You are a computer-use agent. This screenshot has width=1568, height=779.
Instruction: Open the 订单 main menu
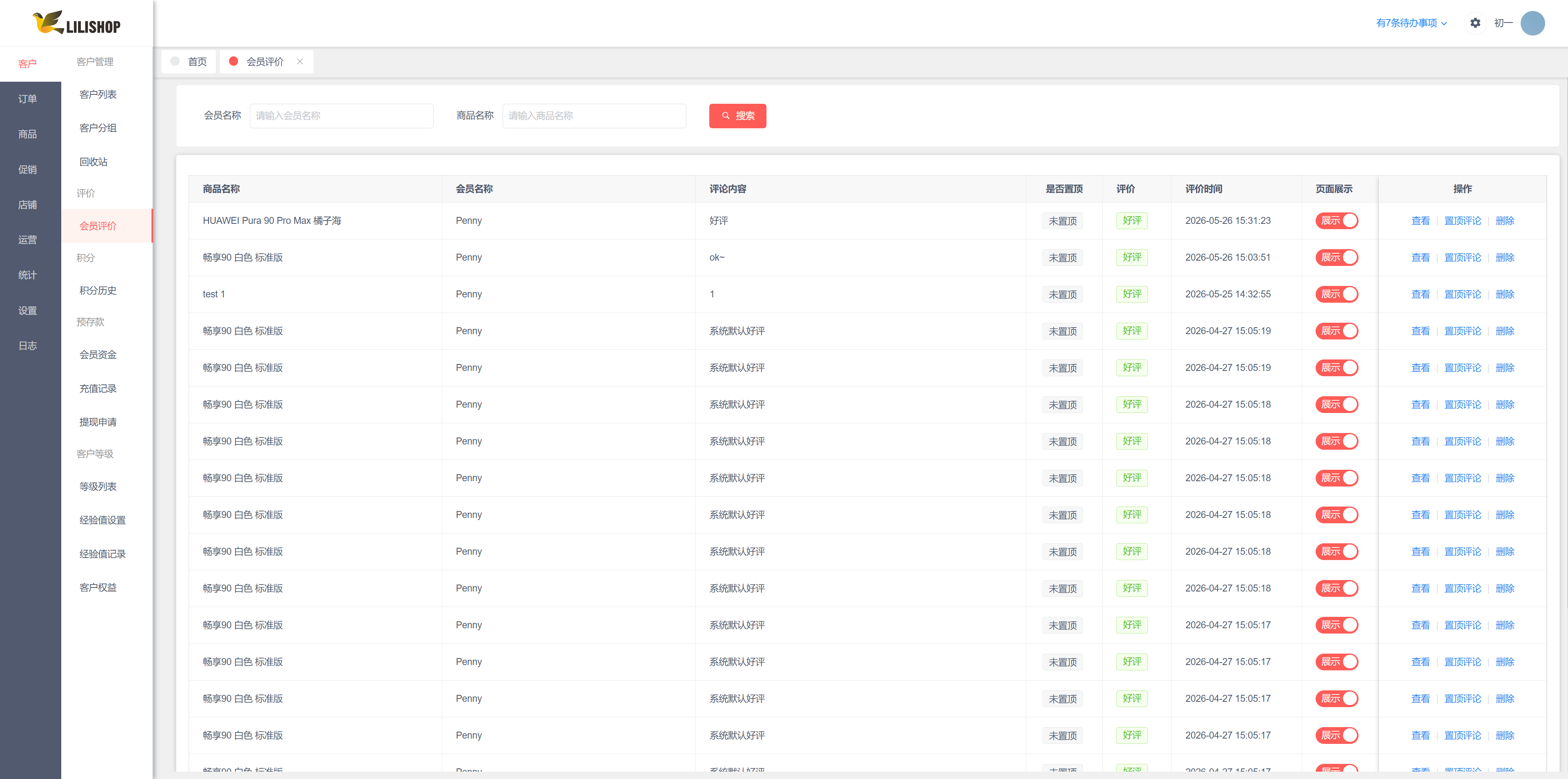coord(27,99)
